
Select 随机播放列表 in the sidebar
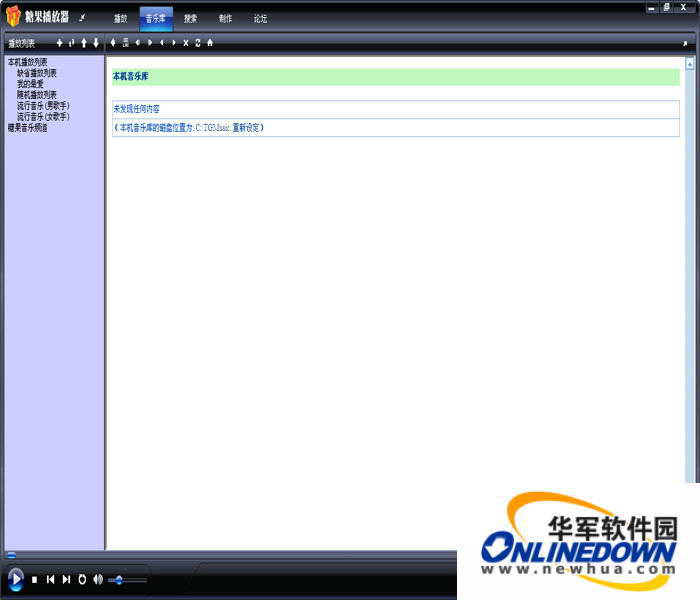[37, 94]
